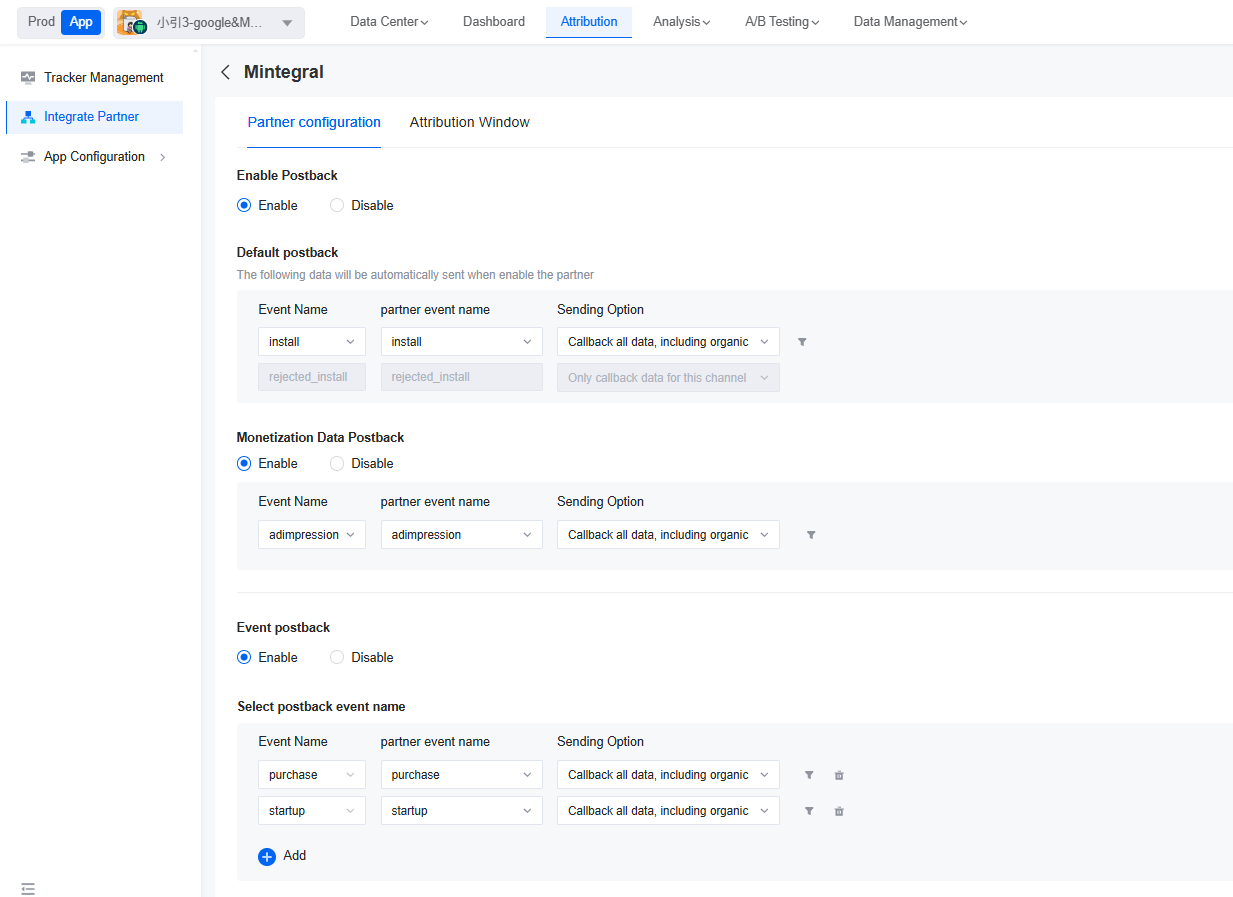Select Disable under Enable Postback
The height and width of the screenshot is (897, 1233).
coord(337,205)
